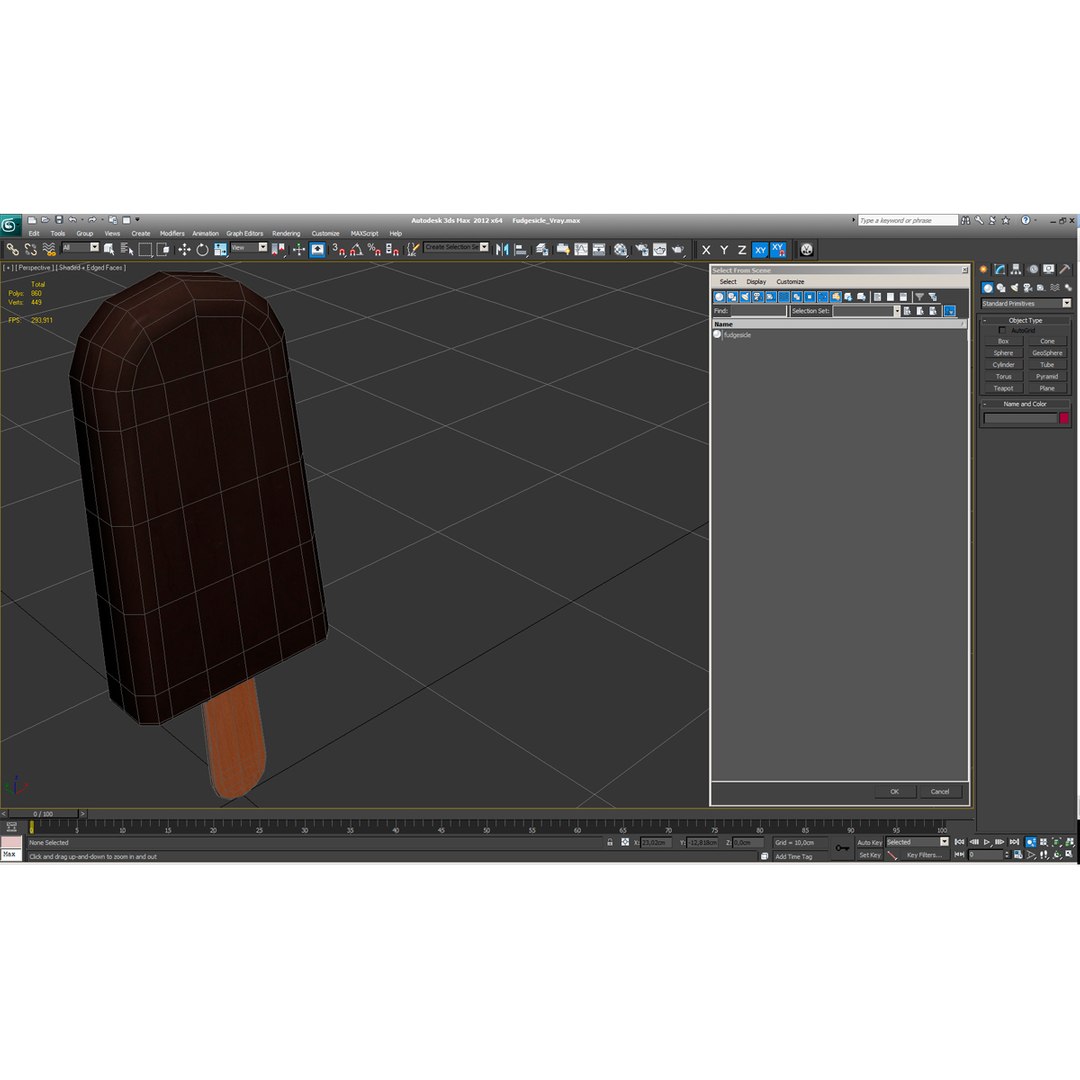Choose Rectangular Selection Region tool

[x=145, y=249]
